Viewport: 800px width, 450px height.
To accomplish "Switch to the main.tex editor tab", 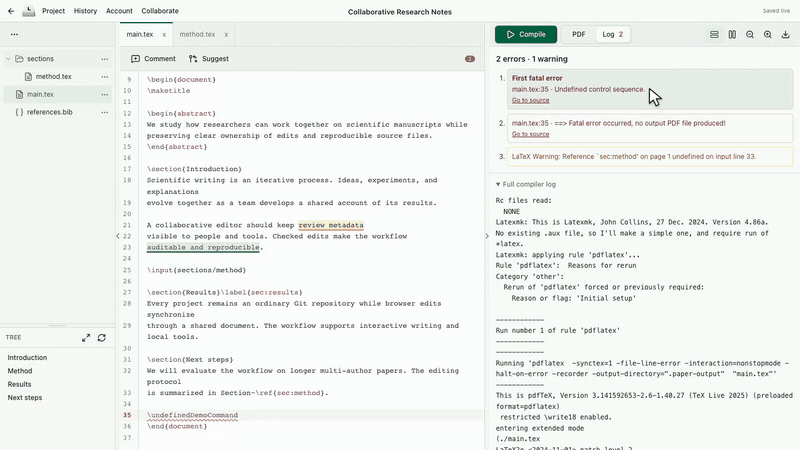I will click(x=140, y=34).
